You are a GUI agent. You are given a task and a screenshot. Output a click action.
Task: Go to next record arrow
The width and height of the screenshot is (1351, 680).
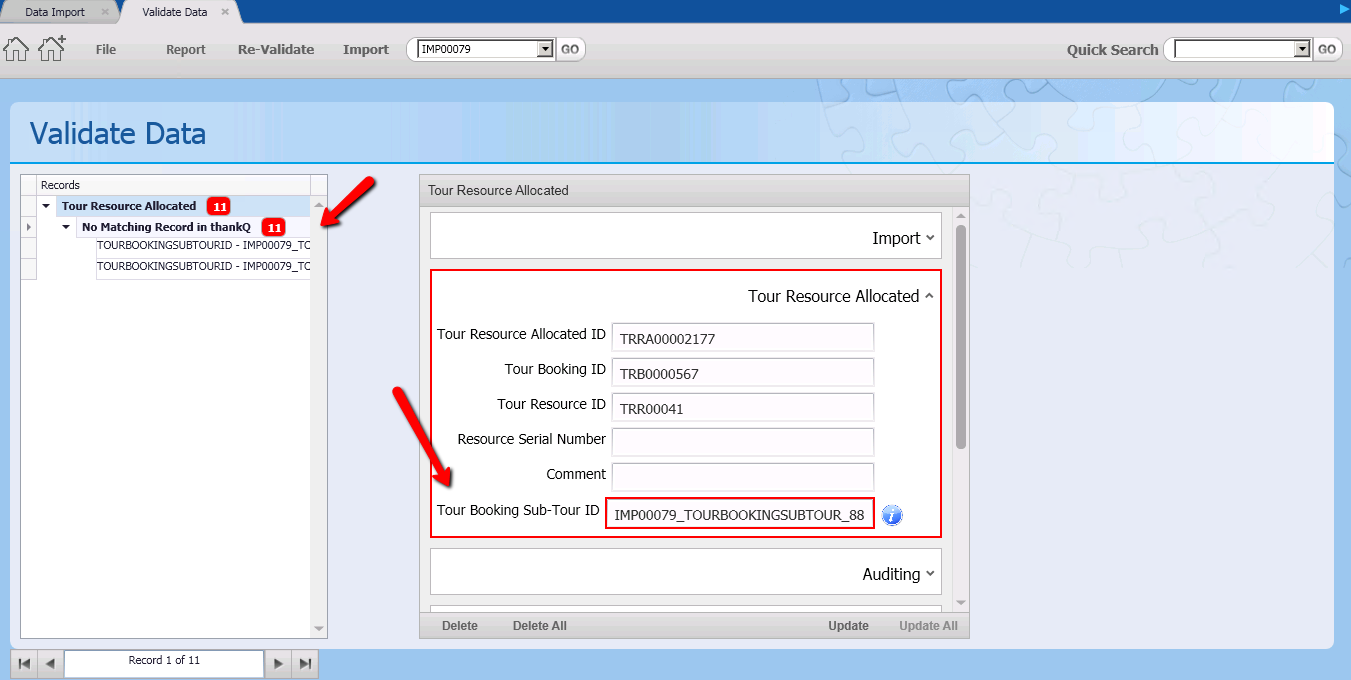pyautogui.click(x=278, y=663)
